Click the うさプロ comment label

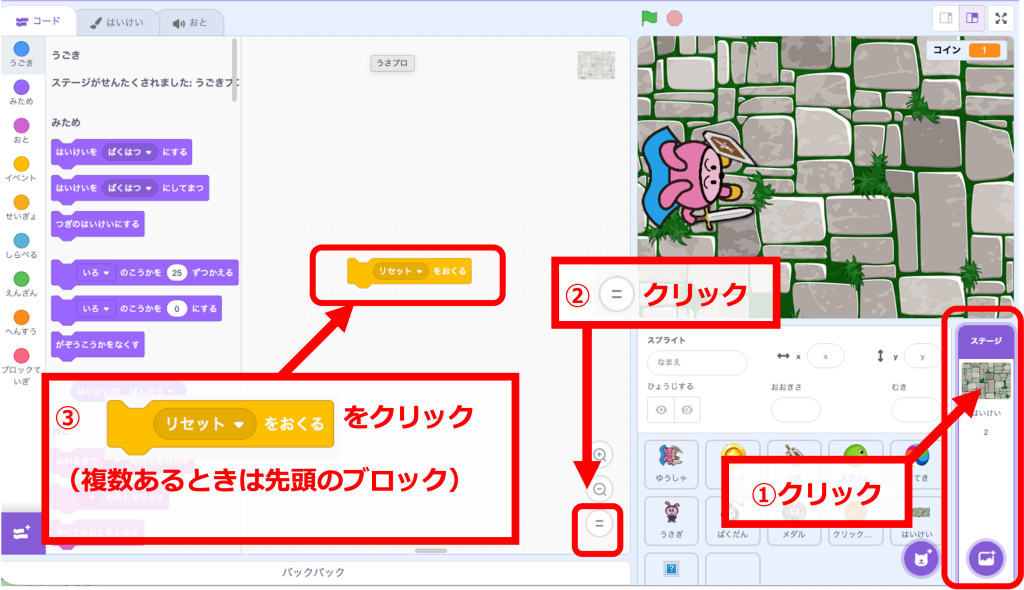[392, 63]
